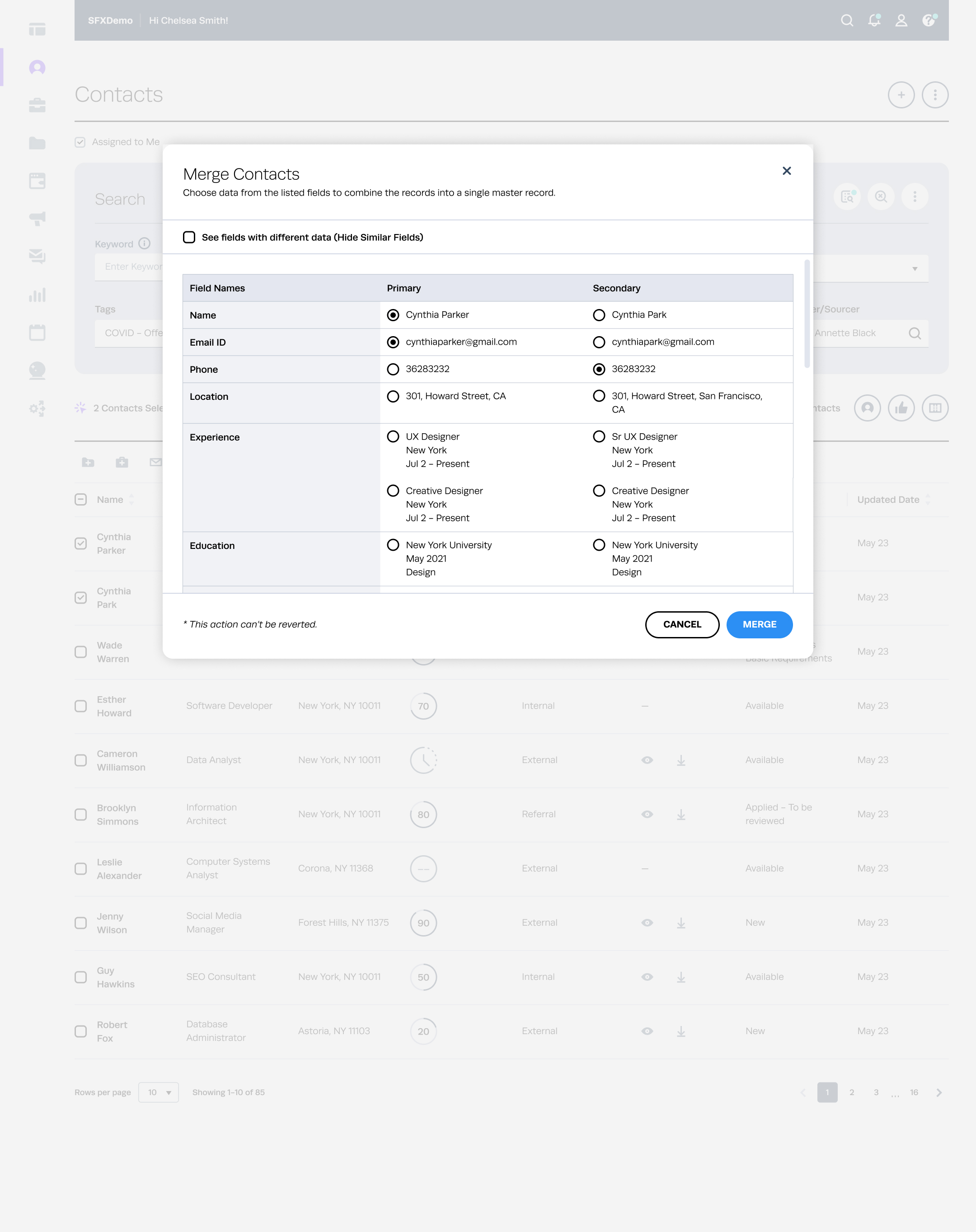This screenshot has width=976, height=1232.
Task: Click the CANCEL button
Action: tap(682, 624)
